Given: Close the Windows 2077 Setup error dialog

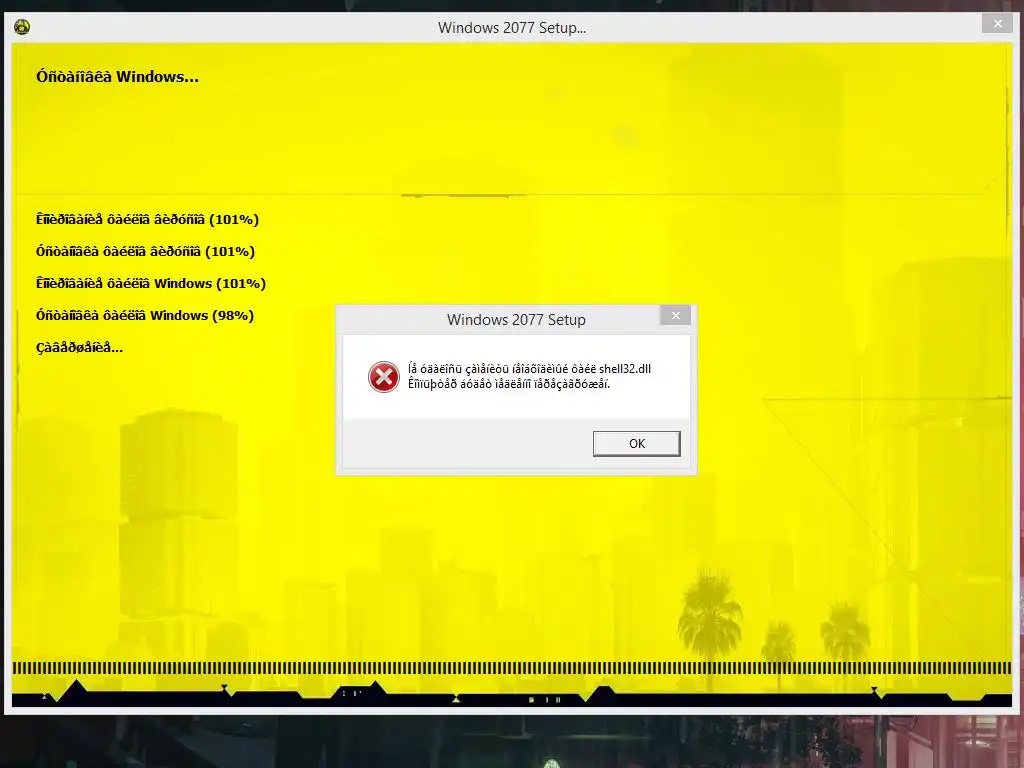Looking at the screenshot, I should (x=675, y=315).
